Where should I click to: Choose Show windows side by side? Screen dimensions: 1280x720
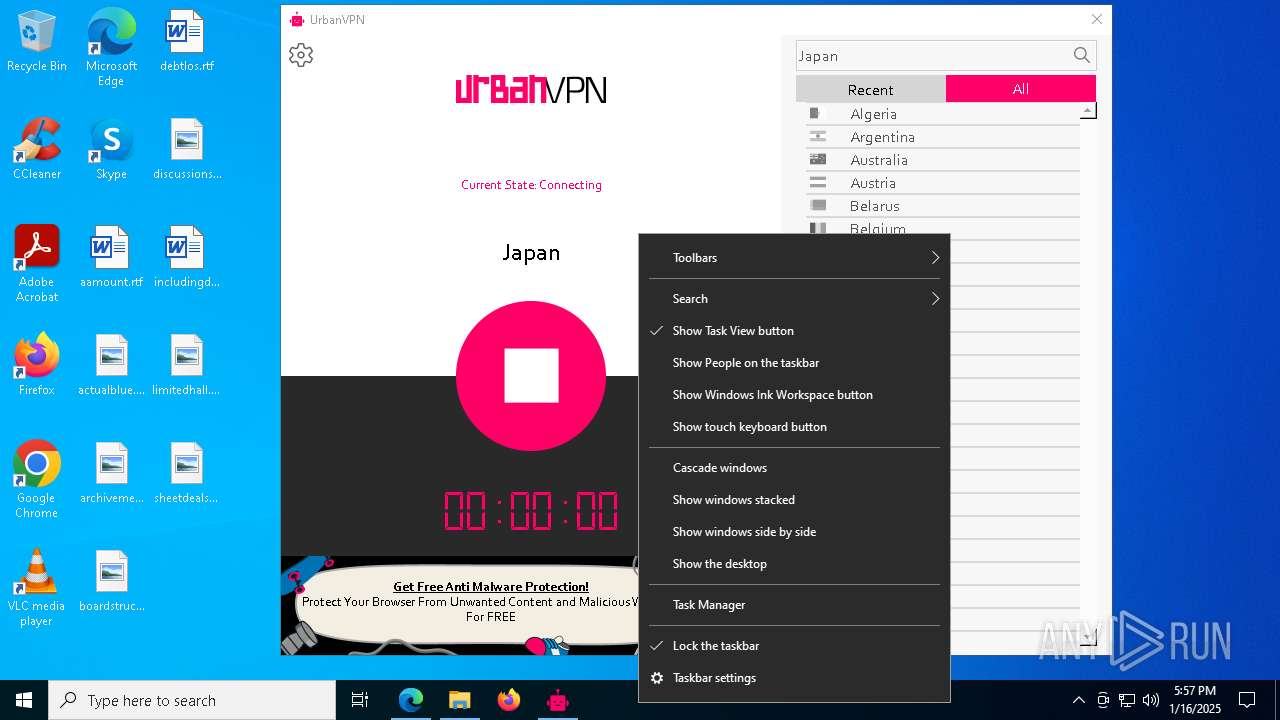click(x=794, y=532)
